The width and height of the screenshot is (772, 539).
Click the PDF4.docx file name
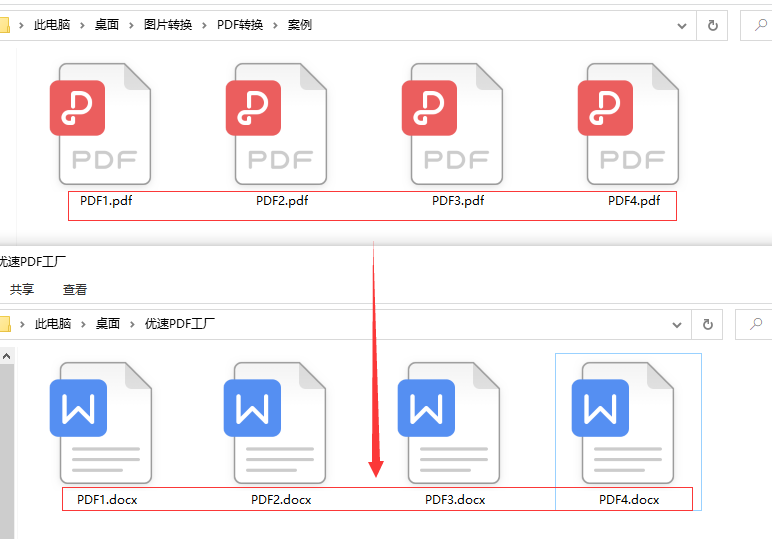pyautogui.click(x=629, y=500)
